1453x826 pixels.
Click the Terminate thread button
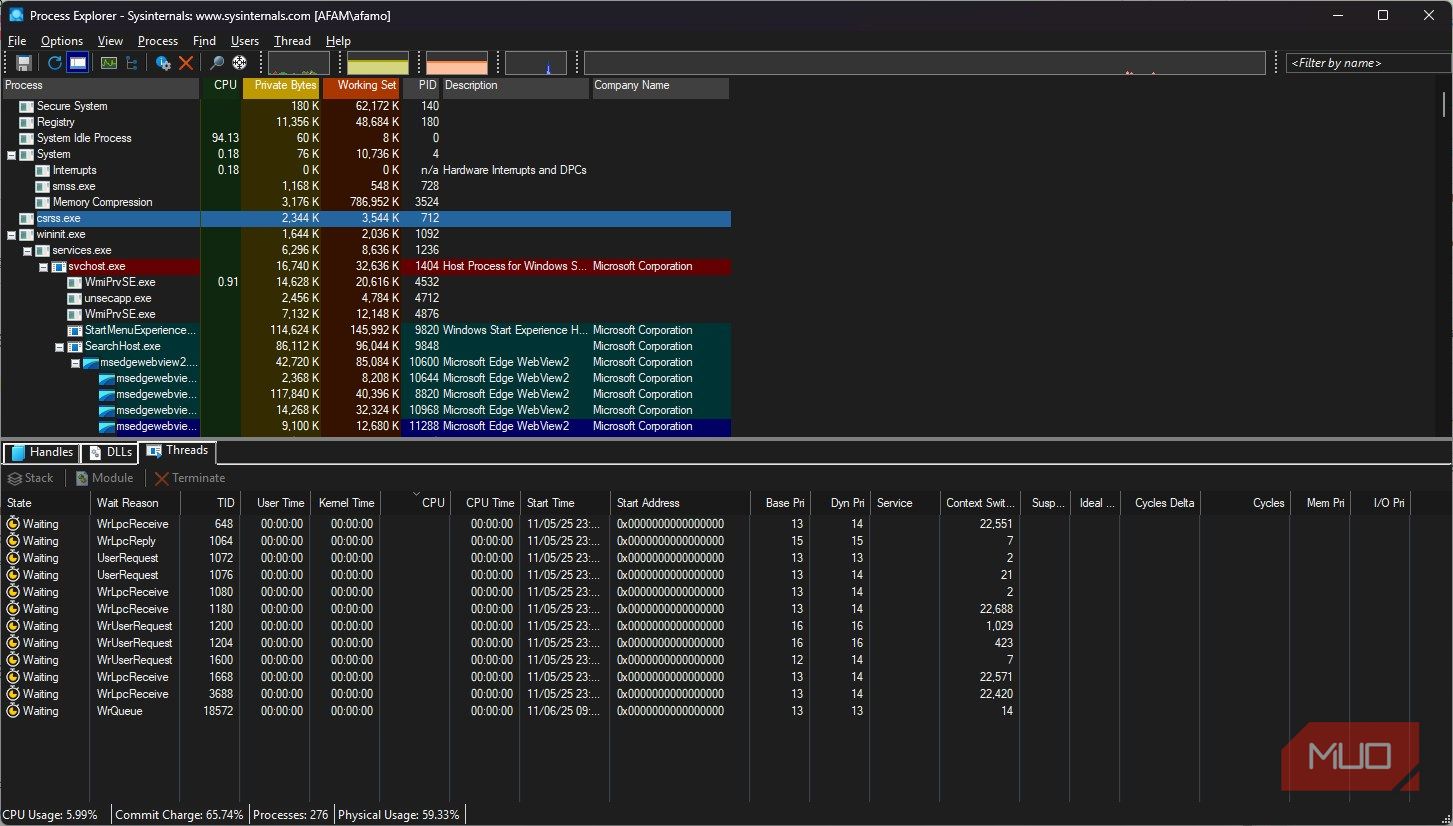[190, 478]
